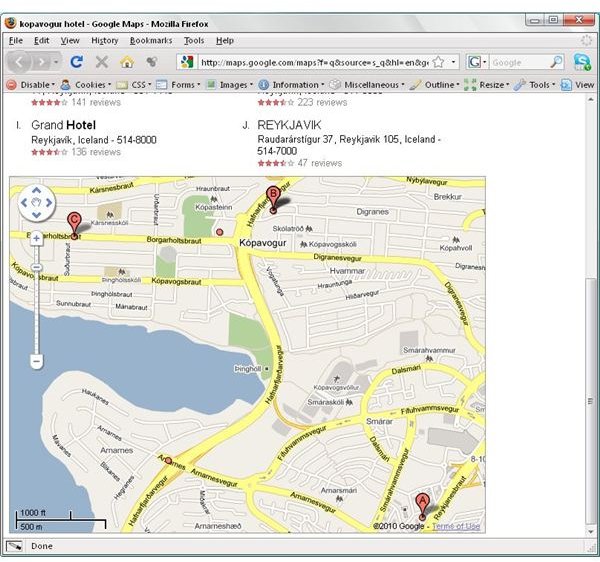
Task: Click the scrollbar up arrow
Action: pos(591,100)
